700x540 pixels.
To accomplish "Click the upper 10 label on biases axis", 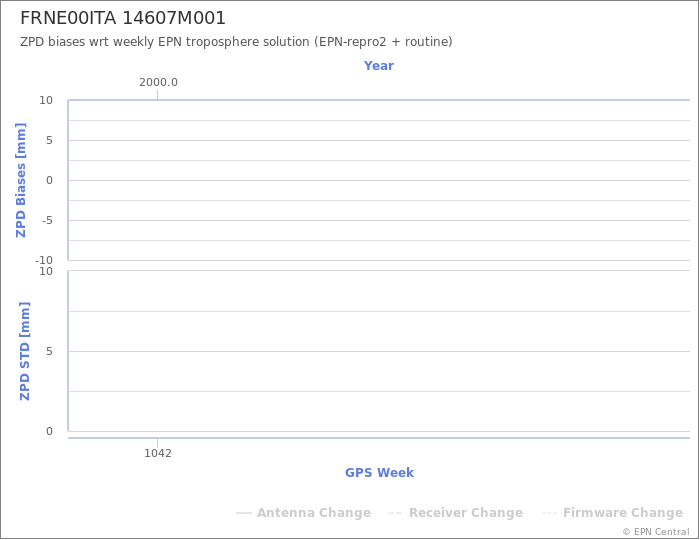I will click(46, 100).
